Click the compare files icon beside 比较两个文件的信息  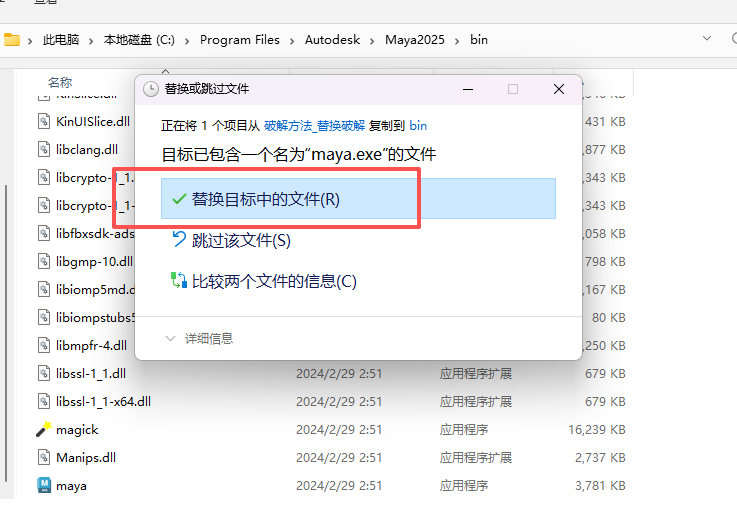(x=179, y=281)
